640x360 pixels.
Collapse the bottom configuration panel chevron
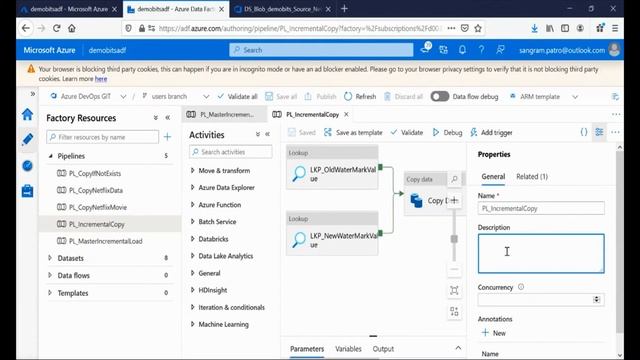pos(458,348)
